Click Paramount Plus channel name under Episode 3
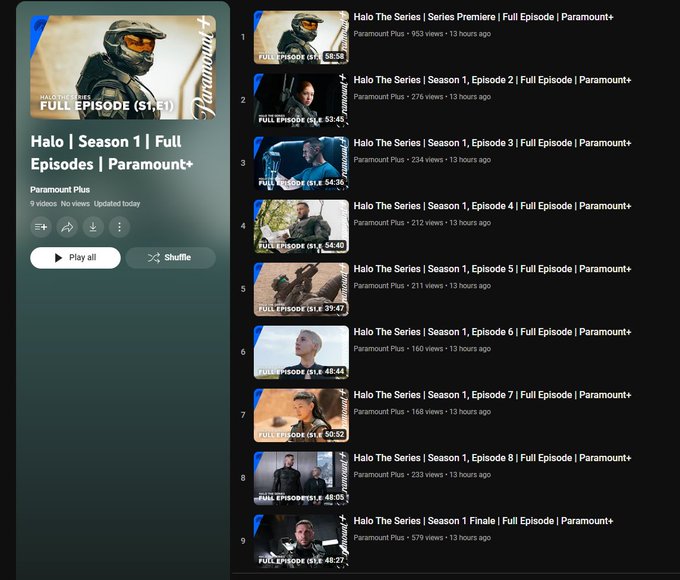This screenshot has height=580, width=680. tap(379, 160)
